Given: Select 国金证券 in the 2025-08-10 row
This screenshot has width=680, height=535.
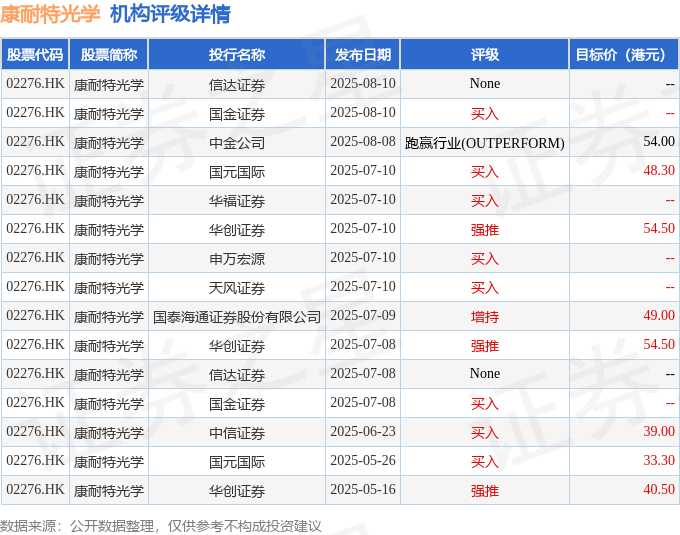Looking at the screenshot, I should coord(237,114).
